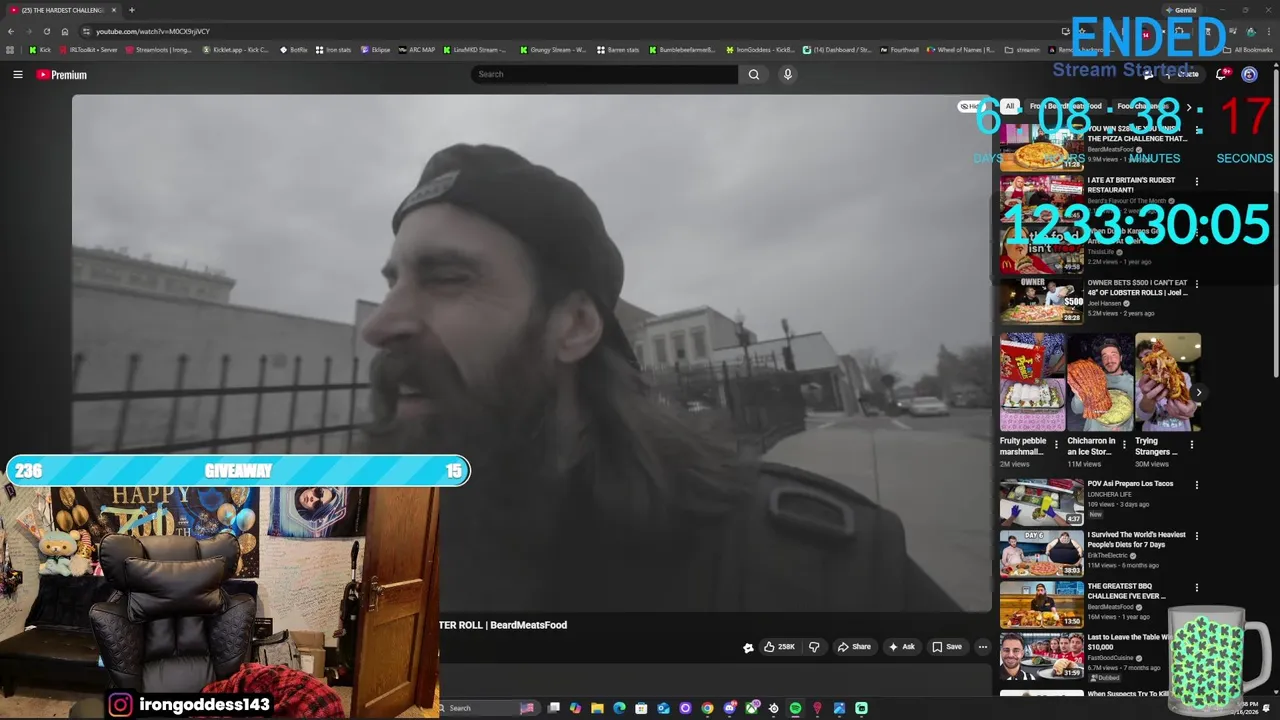Screen dimensions: 1280x720
Task: Open Spotify from the taskbar
Action: (x=795, y=708)
